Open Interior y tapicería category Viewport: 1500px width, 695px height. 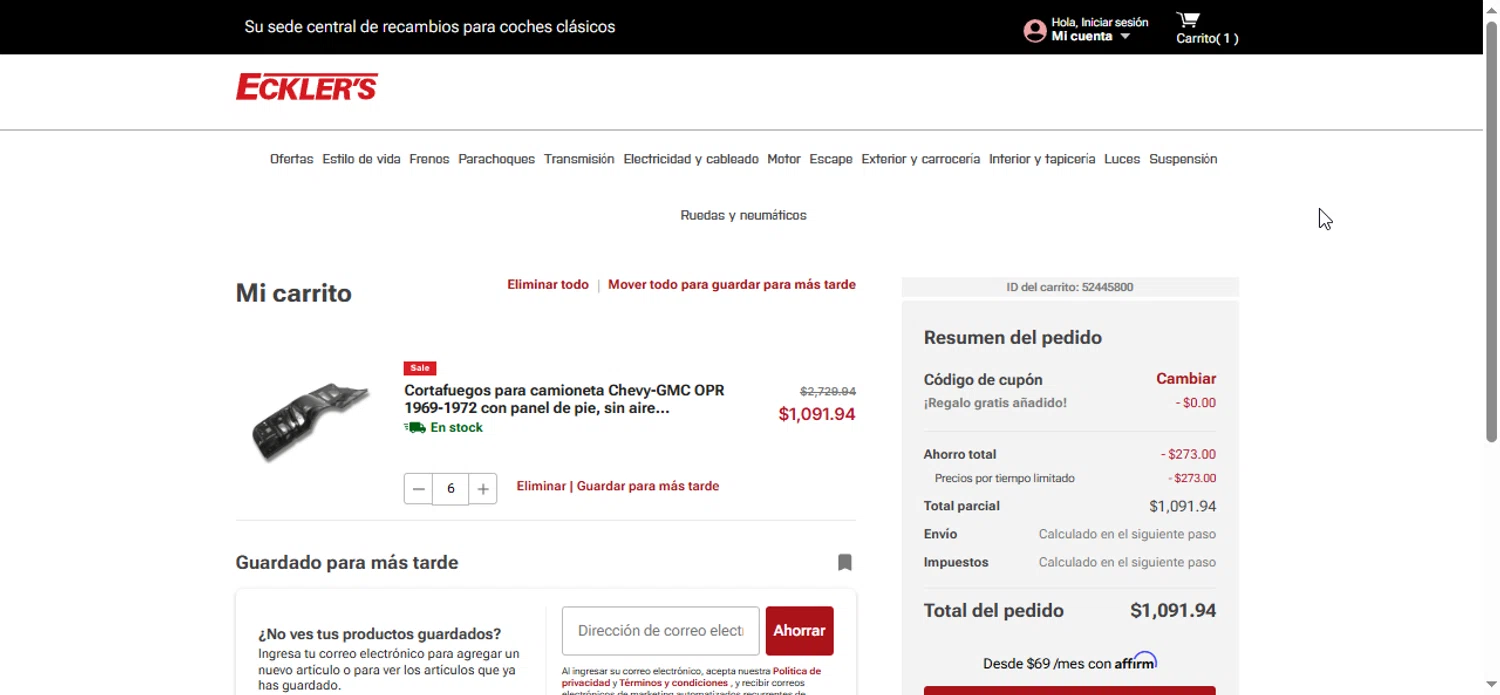1042,159
